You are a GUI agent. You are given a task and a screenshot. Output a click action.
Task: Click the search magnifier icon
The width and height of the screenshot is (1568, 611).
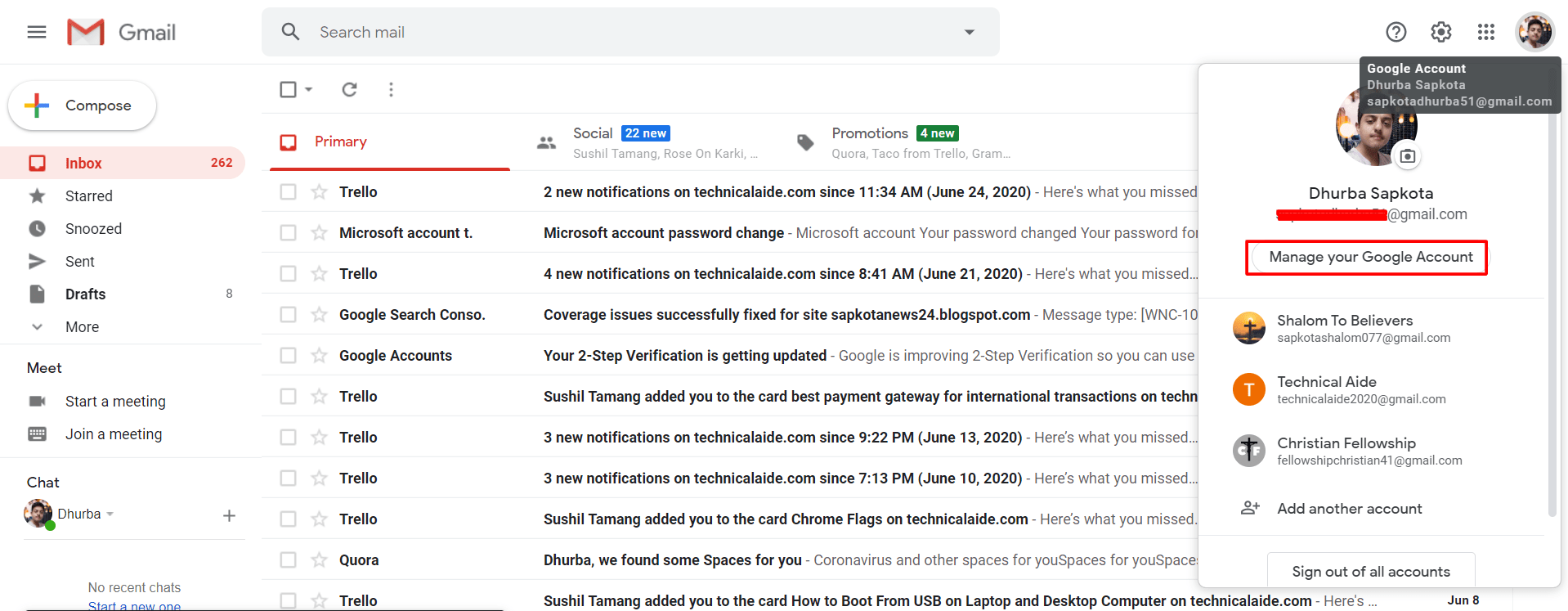point(290,32)
